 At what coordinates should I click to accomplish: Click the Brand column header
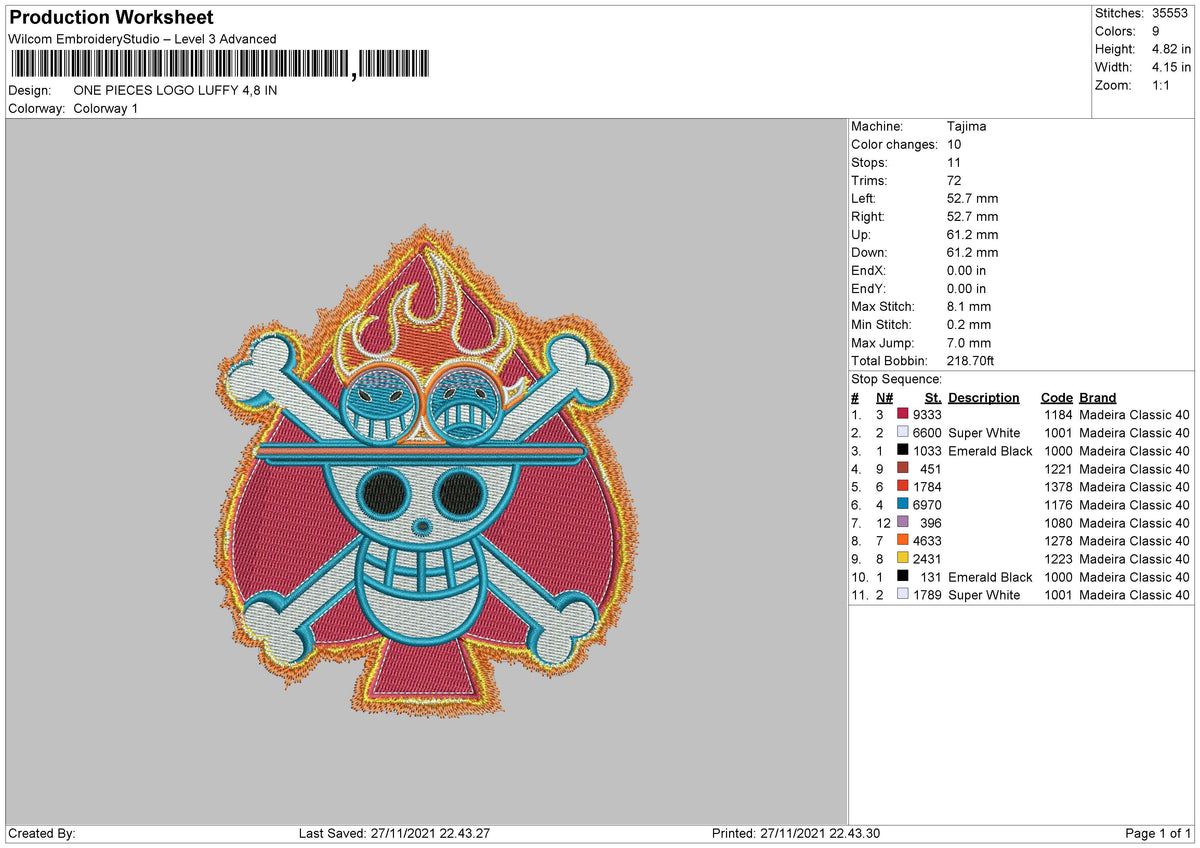[x=1097, y=397]
